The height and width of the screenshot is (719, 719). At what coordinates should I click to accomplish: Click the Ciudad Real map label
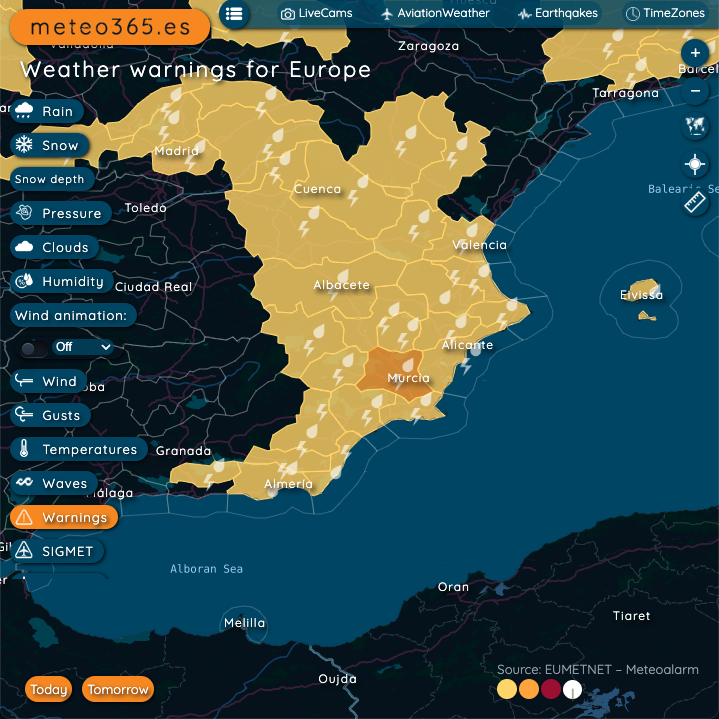point(153,287)
